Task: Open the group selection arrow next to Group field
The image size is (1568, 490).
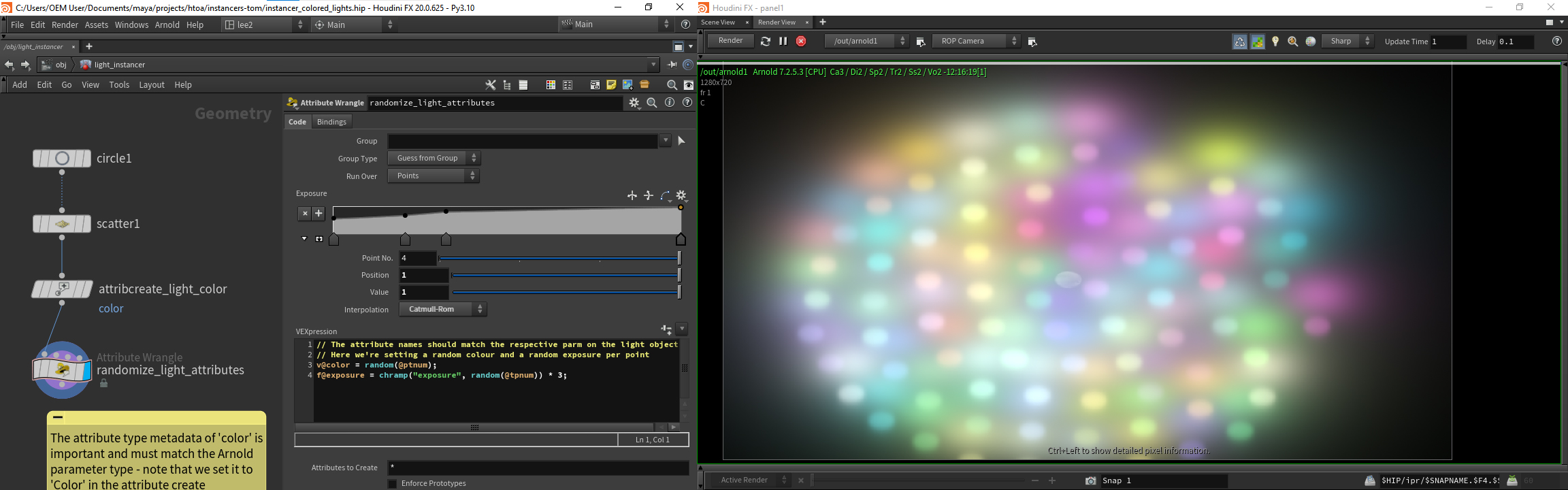Action: point(681,141)
